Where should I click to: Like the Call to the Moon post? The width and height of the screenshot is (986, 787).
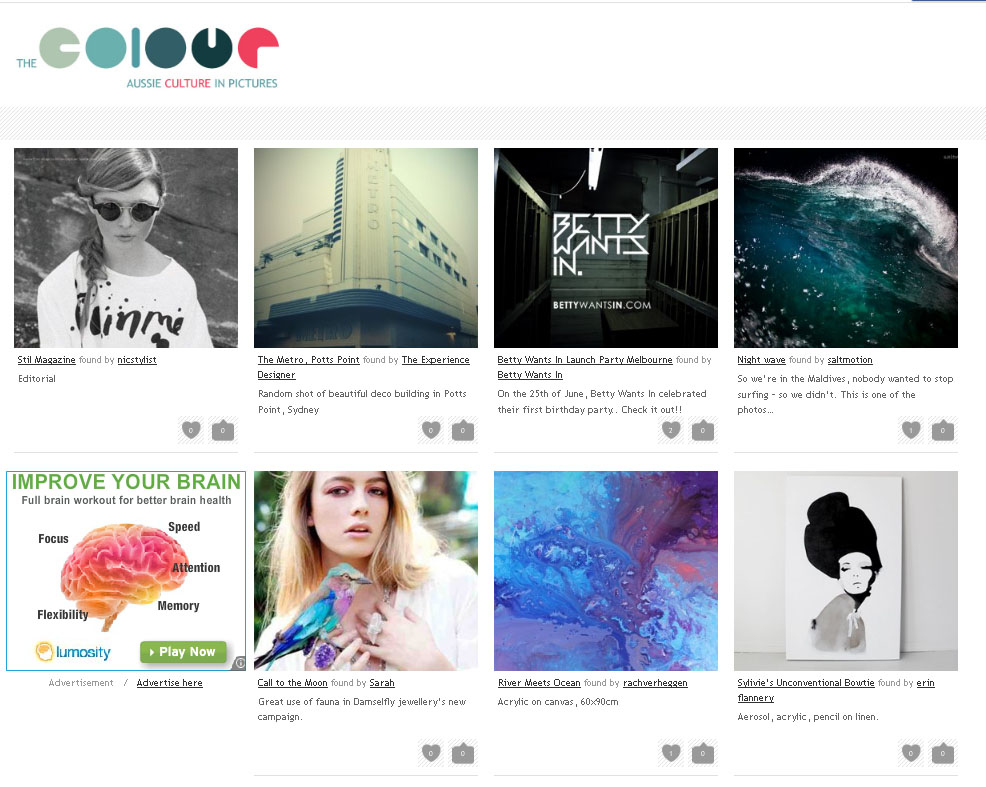coord(431,753)
